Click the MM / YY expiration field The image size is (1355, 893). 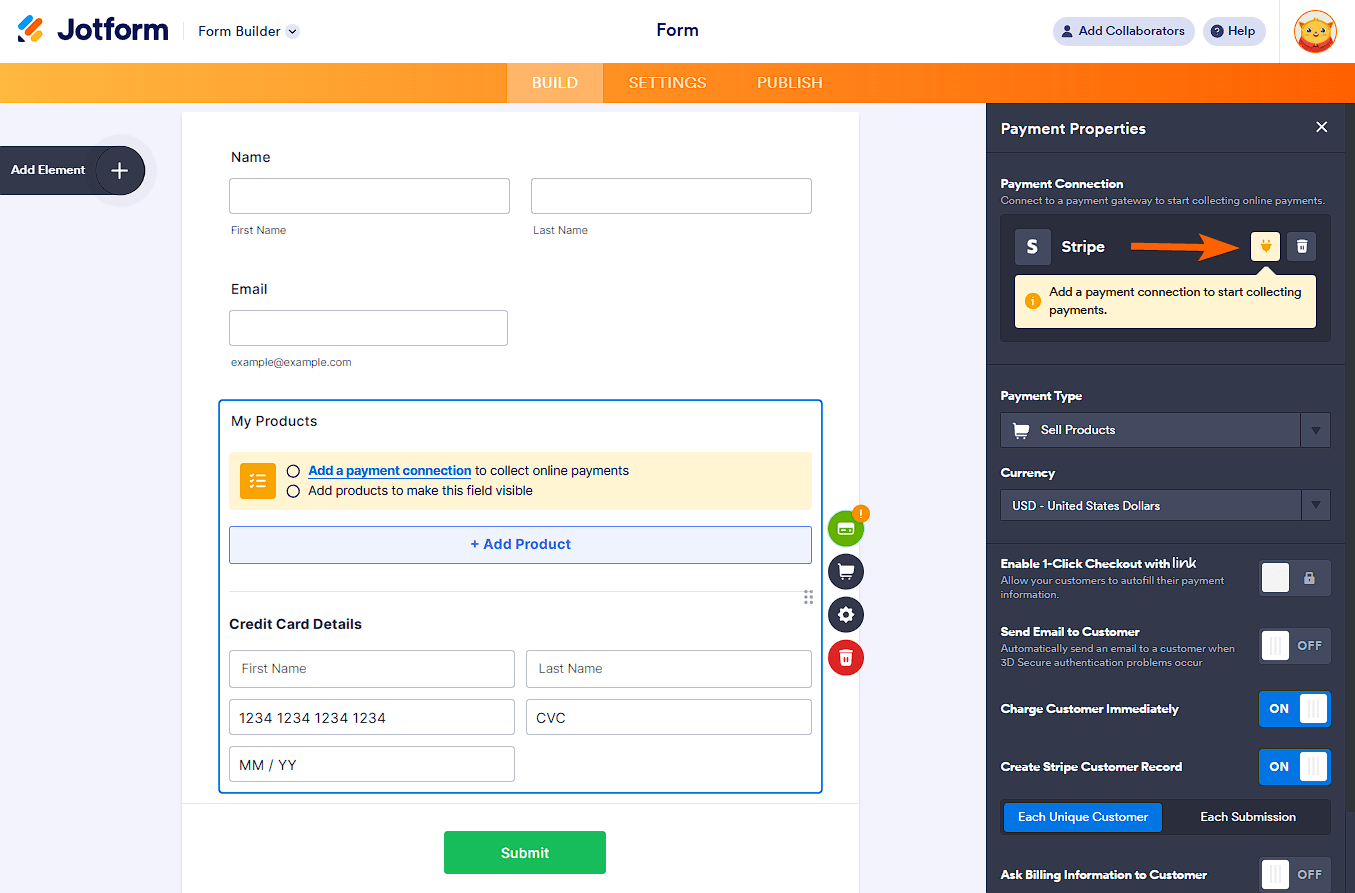[x=372, y=764]
